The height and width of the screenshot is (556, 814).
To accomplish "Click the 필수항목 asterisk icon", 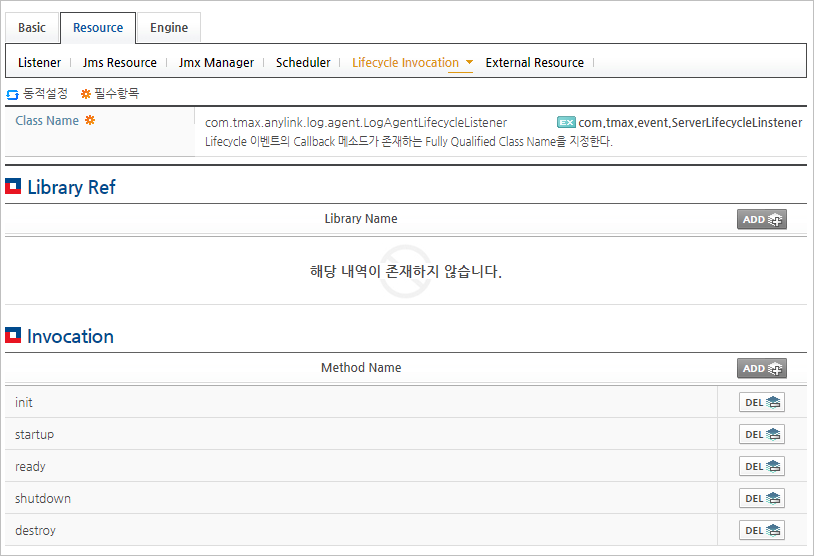I will 86,94.
